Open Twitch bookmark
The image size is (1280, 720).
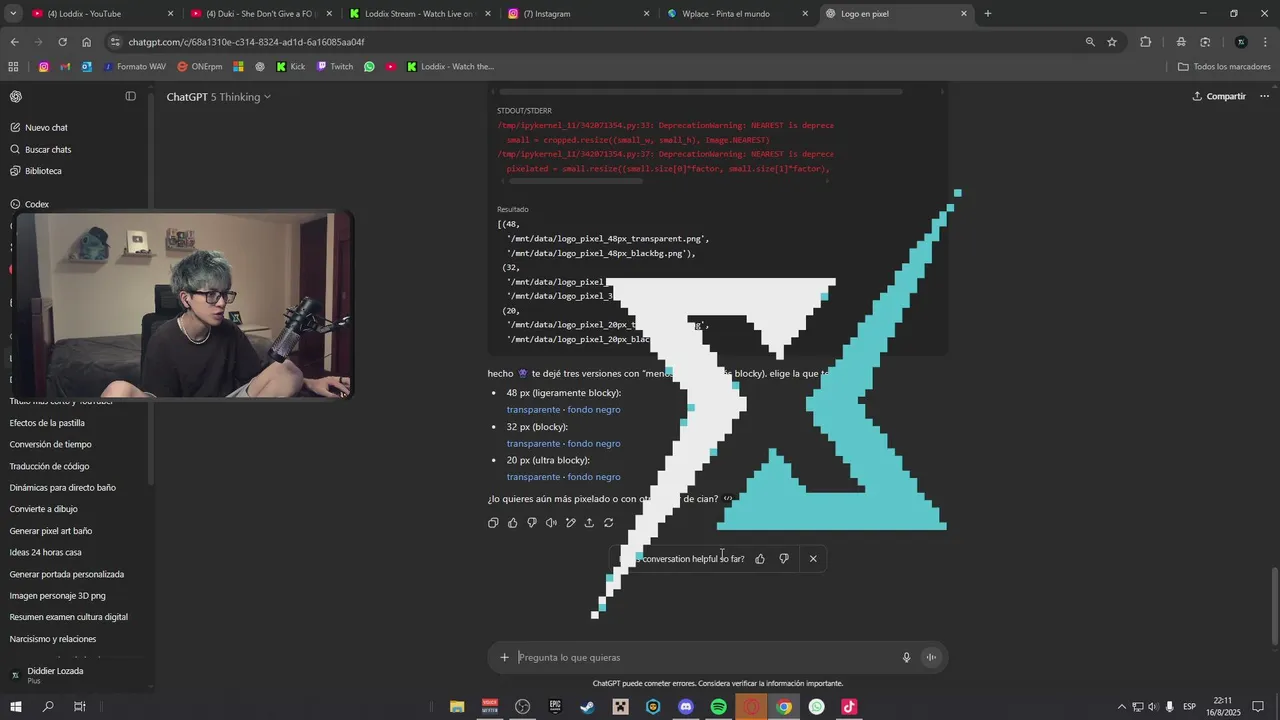[335, 67]
